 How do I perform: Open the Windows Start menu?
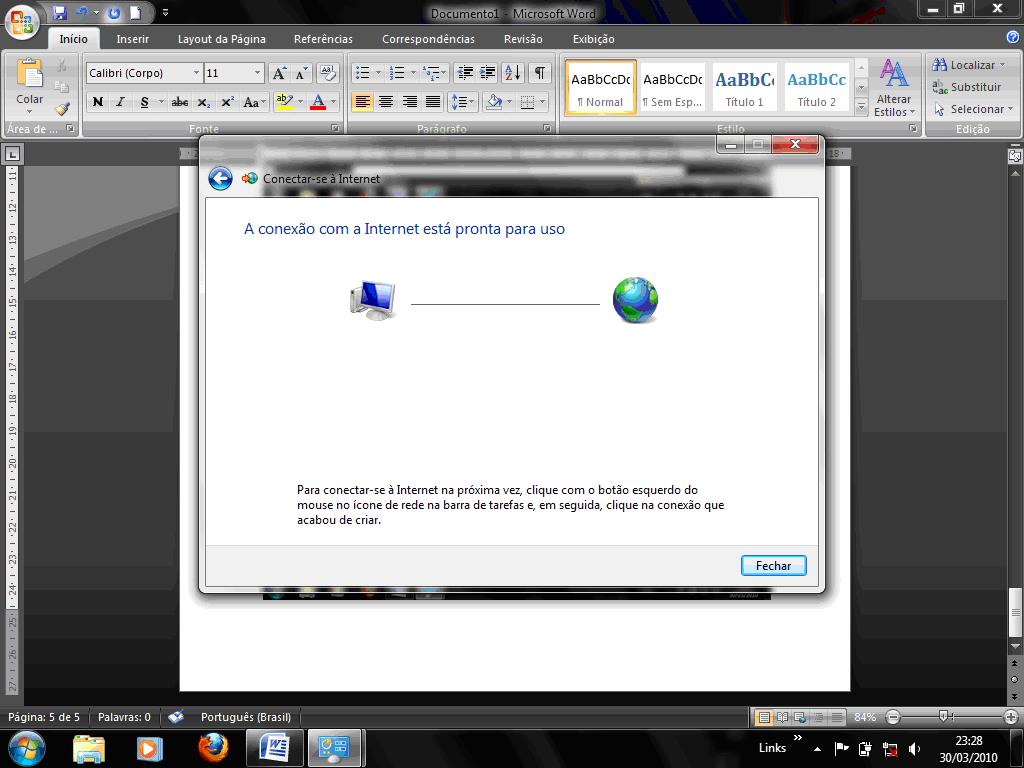click(26, 748)
